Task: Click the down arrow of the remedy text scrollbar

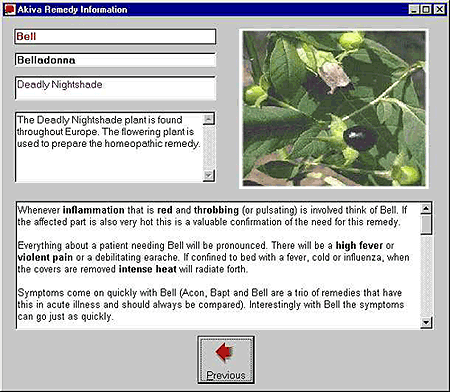Action: pos(426,322)
